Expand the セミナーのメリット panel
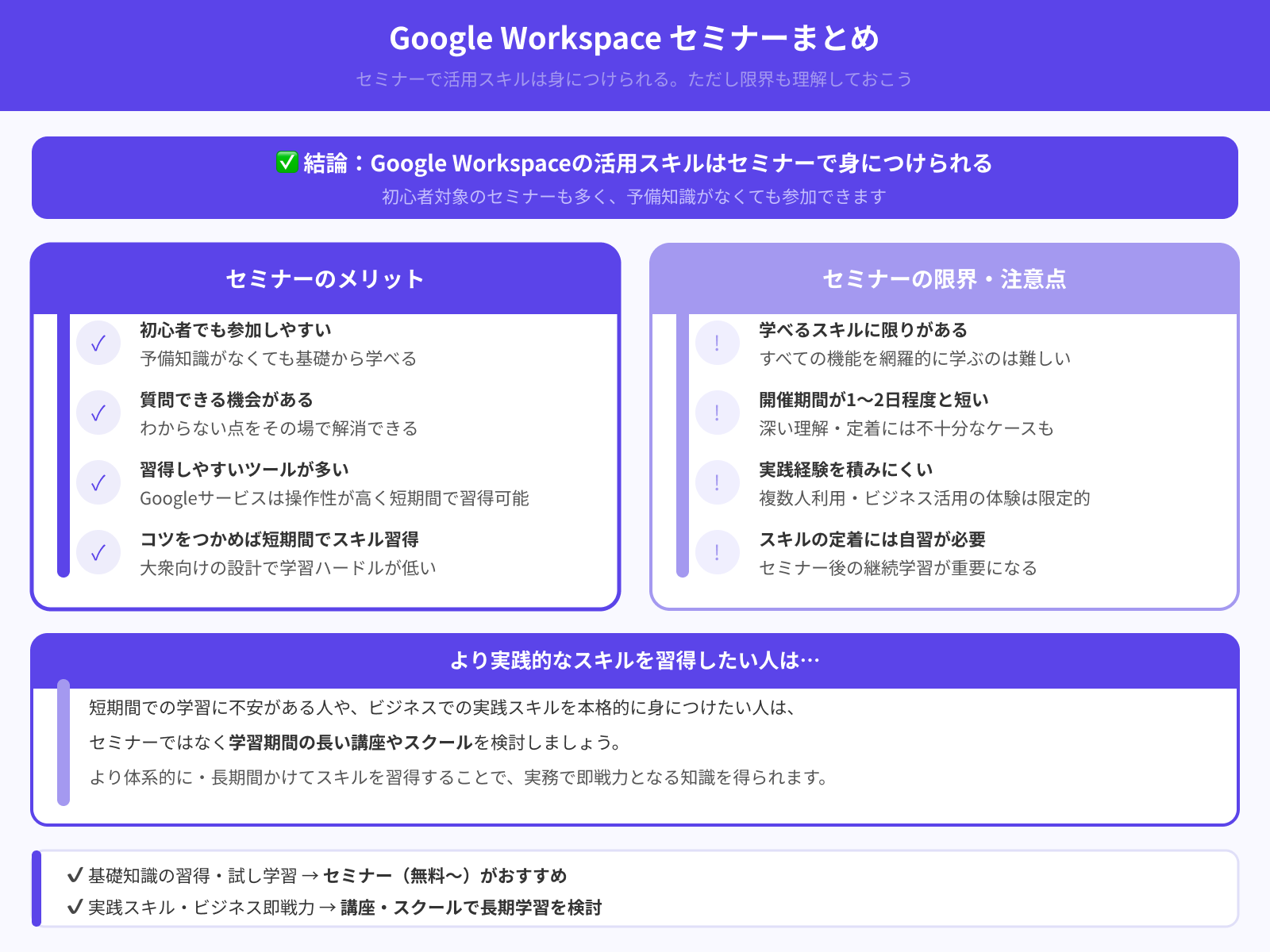This screenshot has width=1270, height=952. pos(324,279)
